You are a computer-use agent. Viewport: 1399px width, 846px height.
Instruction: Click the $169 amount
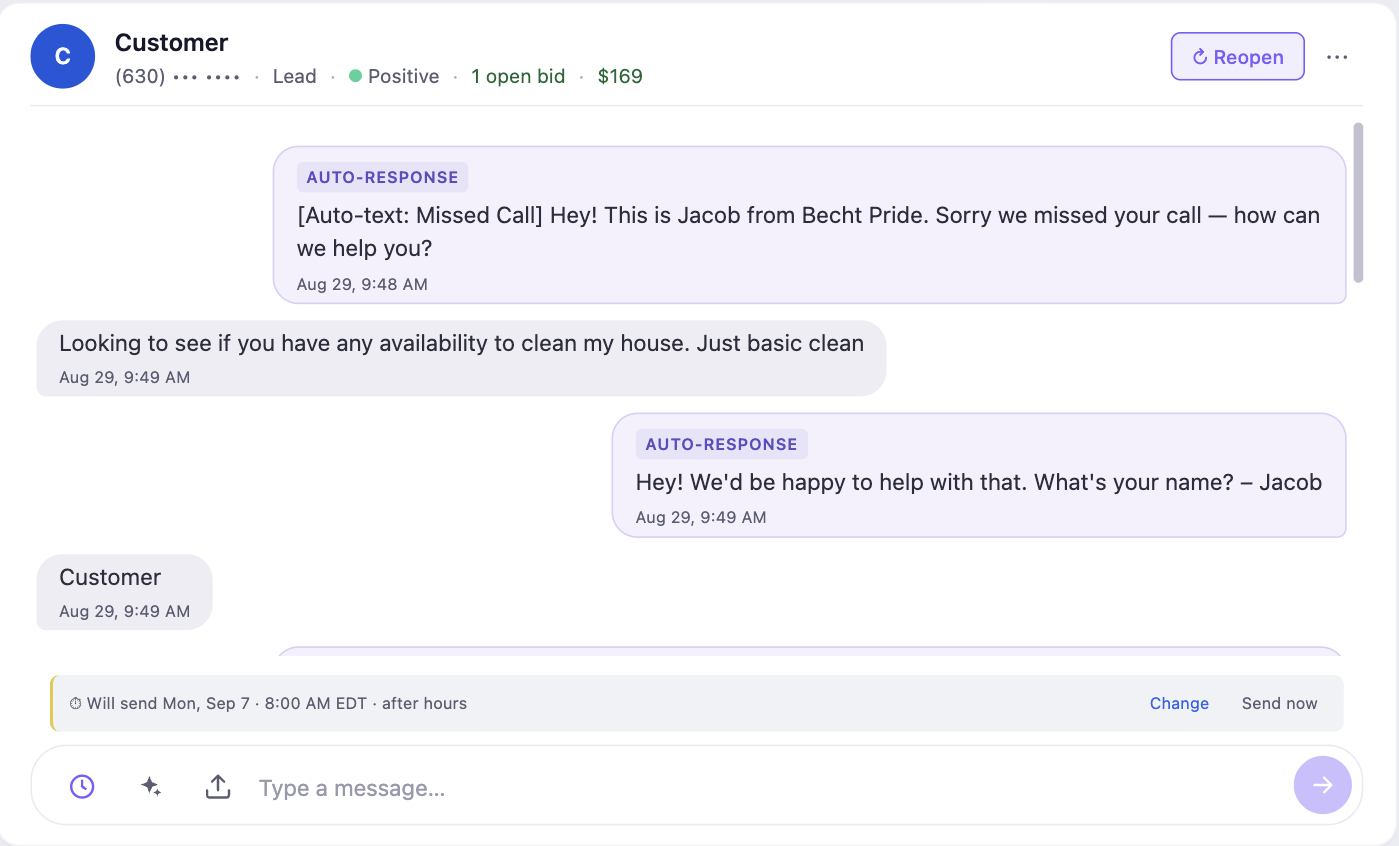click(x=620, y=76)
